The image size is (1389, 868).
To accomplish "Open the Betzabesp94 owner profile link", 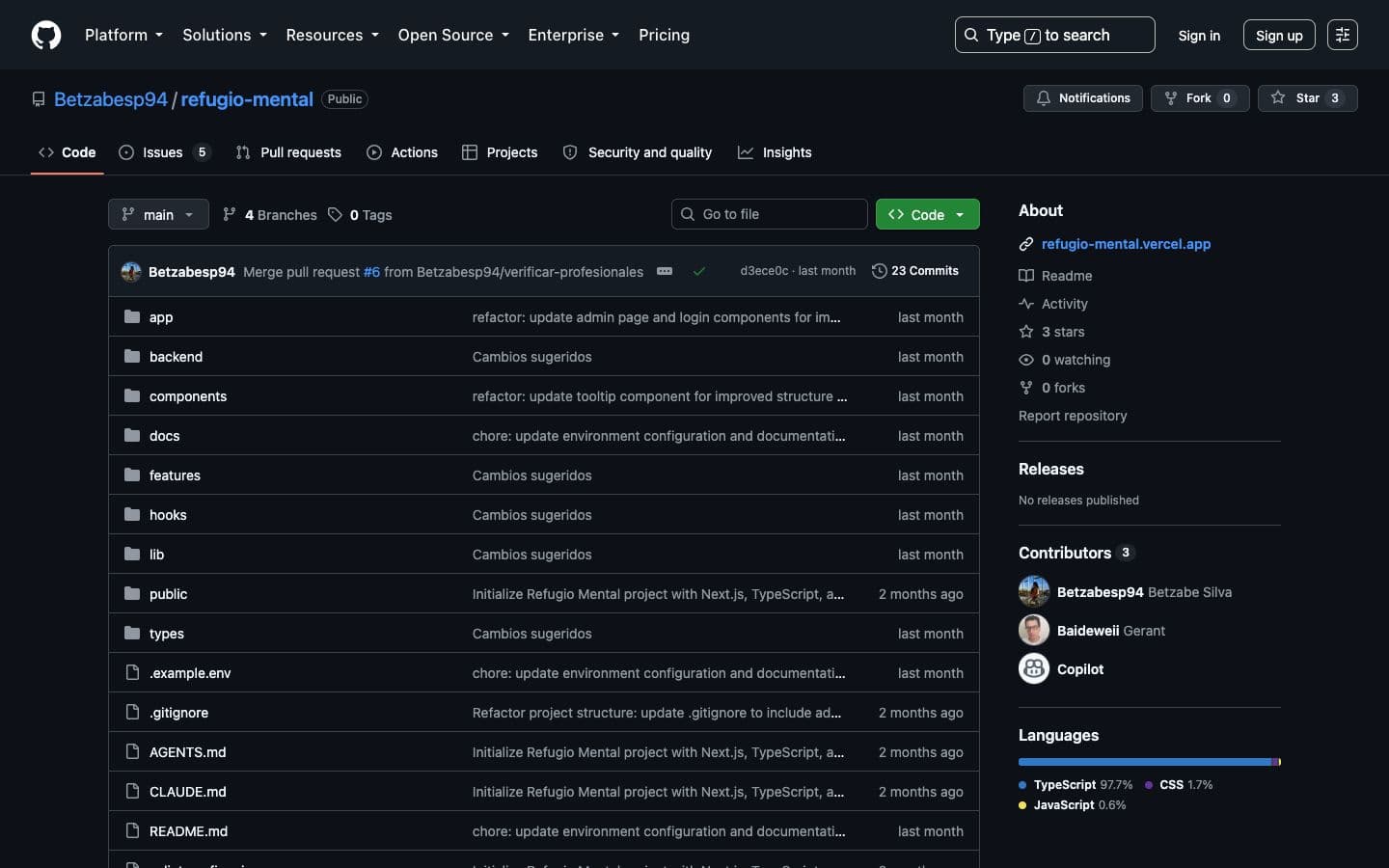I will tap(111, 99).
